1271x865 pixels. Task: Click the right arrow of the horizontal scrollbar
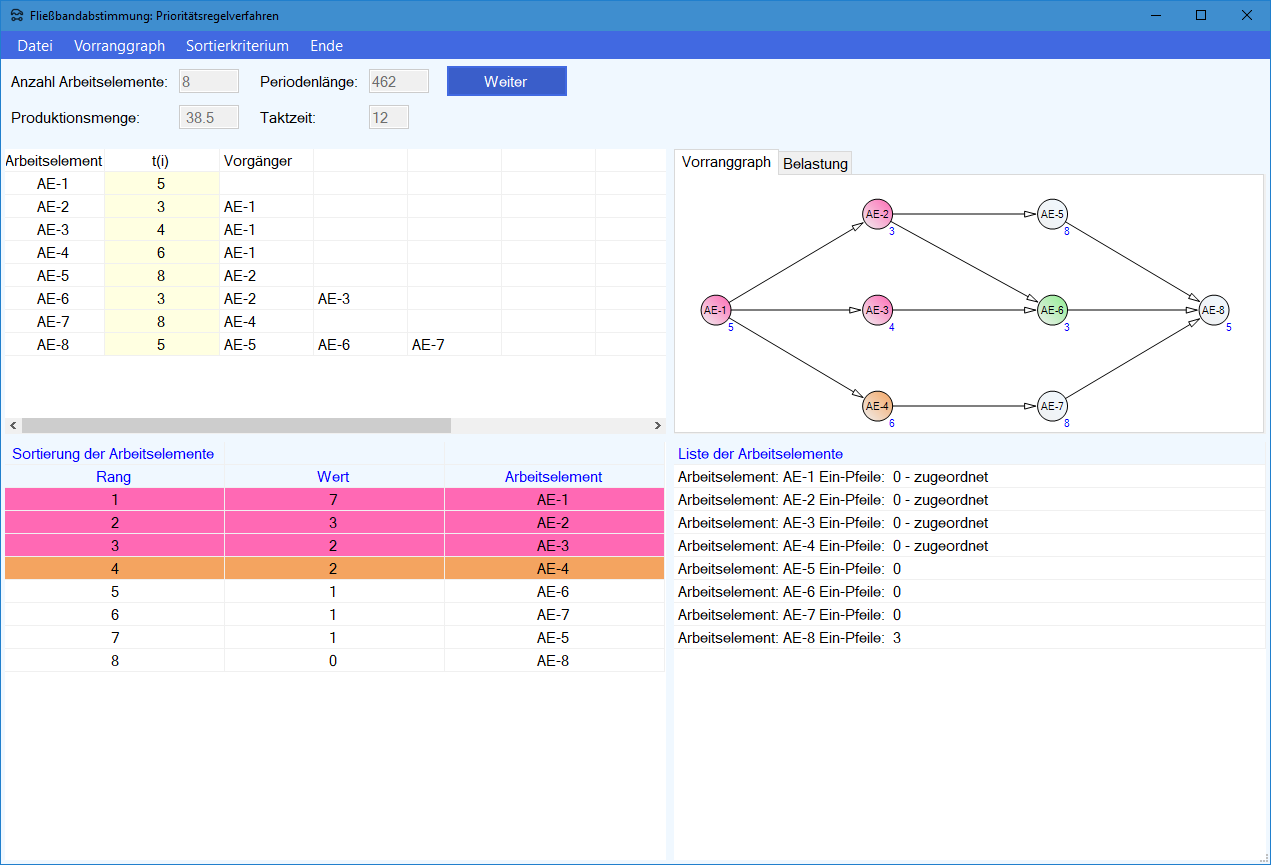(x=657, y=426)
